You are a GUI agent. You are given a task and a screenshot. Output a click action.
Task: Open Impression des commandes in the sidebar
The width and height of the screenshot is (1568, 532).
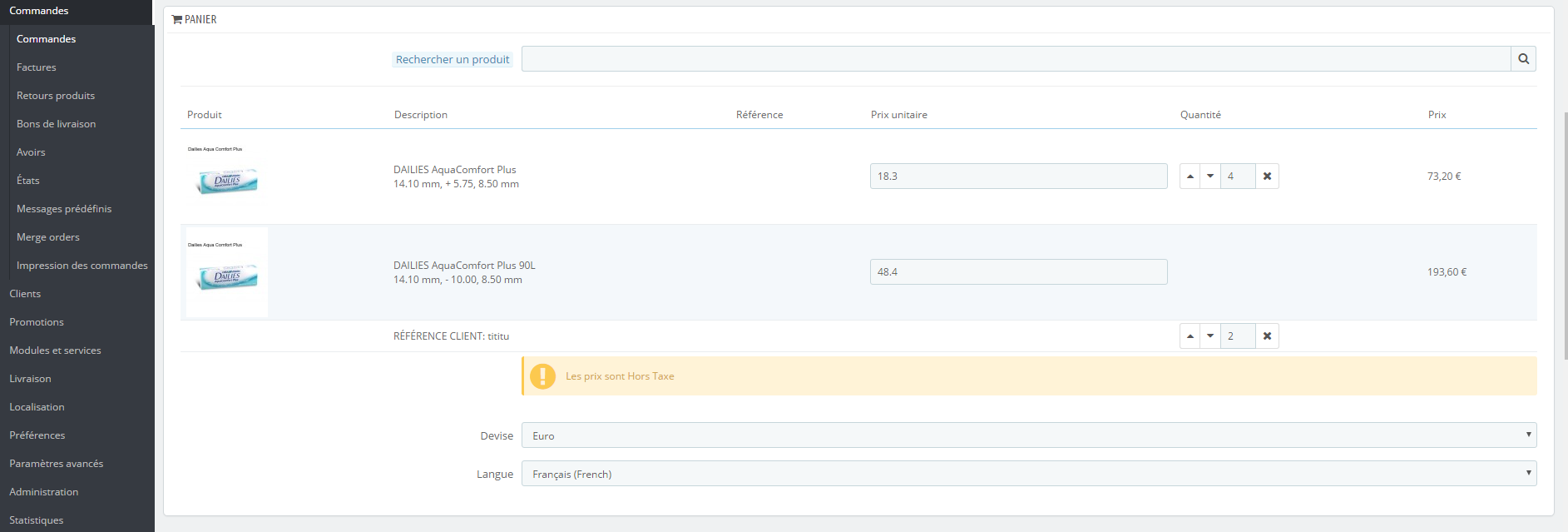coord(82,266)
